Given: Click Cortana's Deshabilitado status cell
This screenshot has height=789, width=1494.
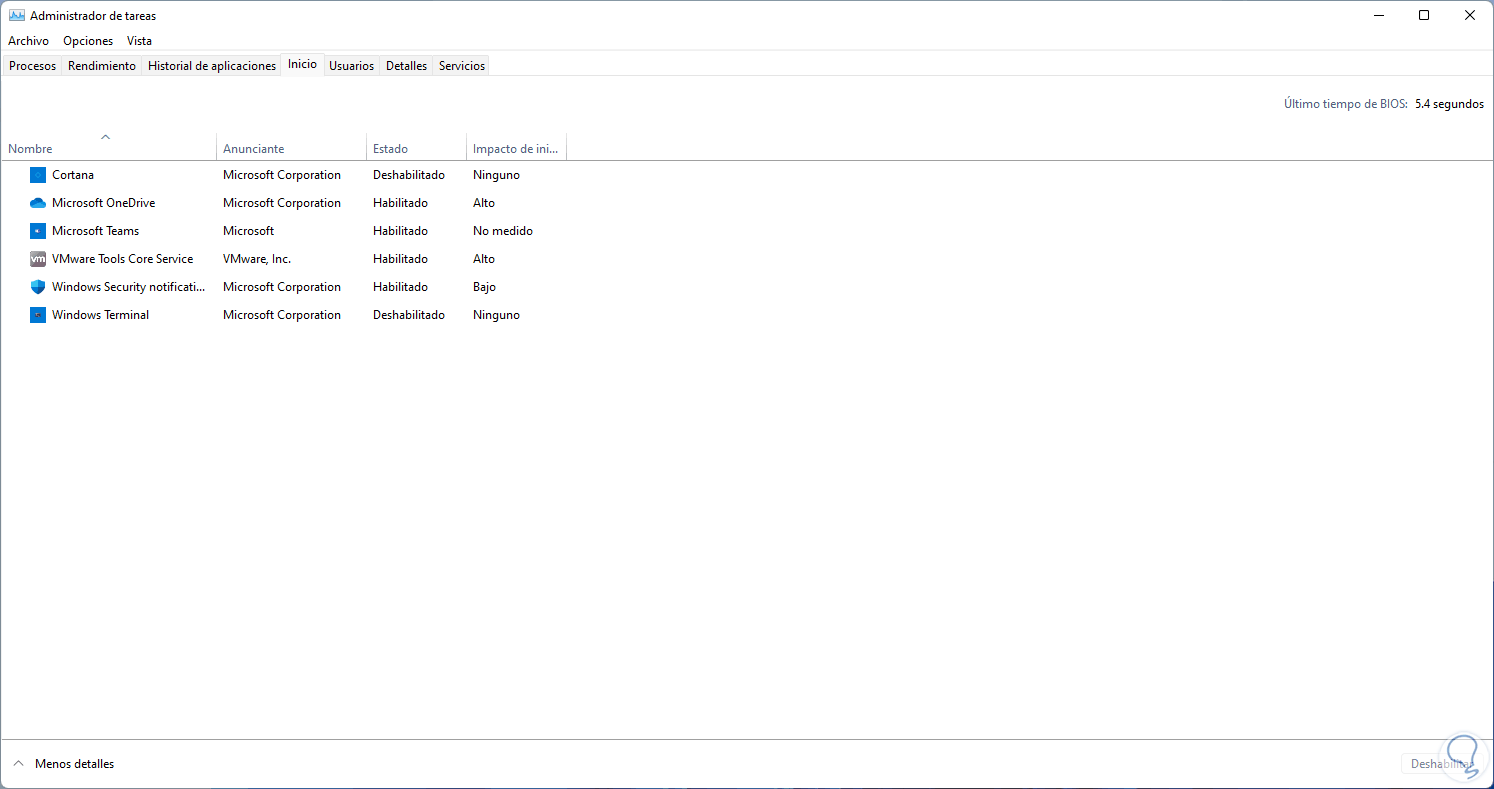Looking at the screenshot, I should click(409, 175).
